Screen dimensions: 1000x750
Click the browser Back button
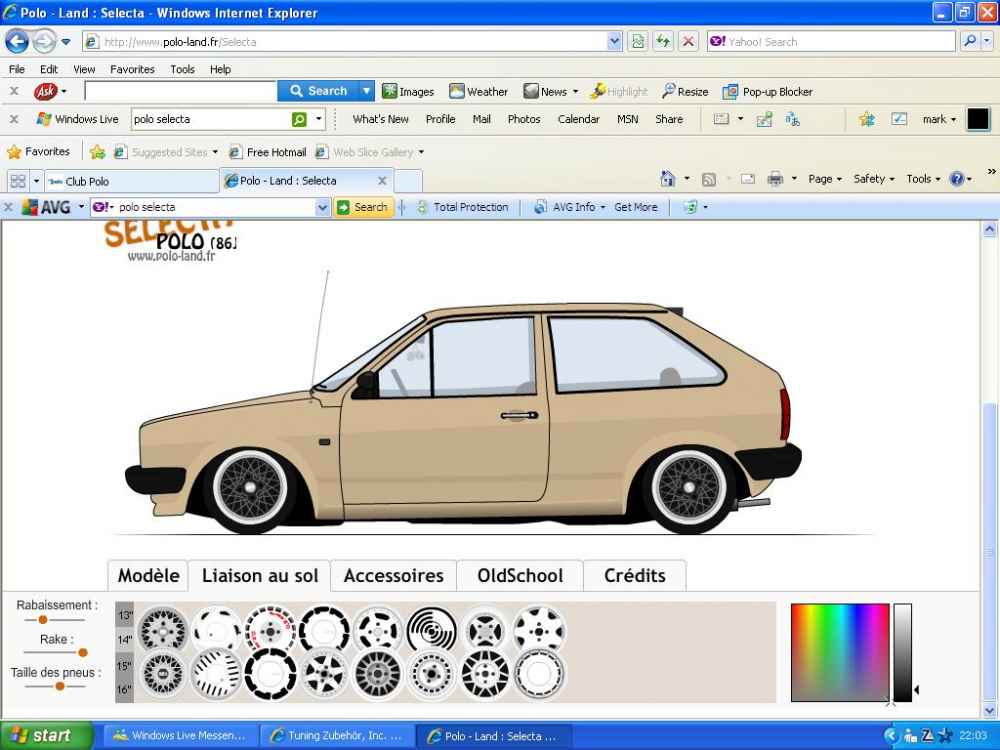point(17,42)
